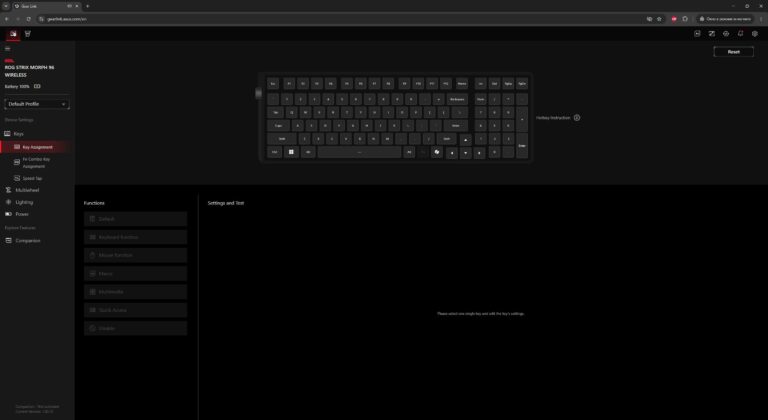Screen dimensions: 768x420
Task: Click the Hotkey Instruction info icon
Action: pos(577,118)
